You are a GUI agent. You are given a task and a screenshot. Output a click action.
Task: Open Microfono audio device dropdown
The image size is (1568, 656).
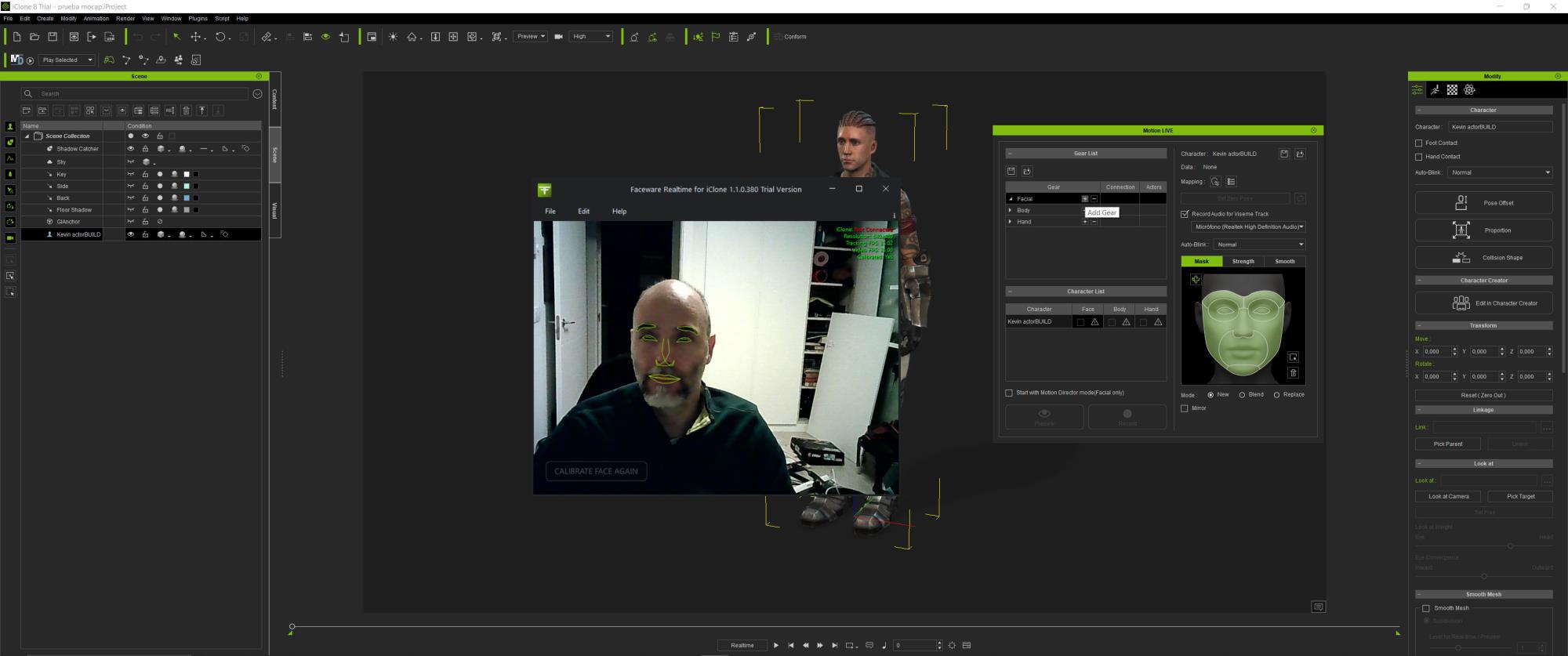1247,227
